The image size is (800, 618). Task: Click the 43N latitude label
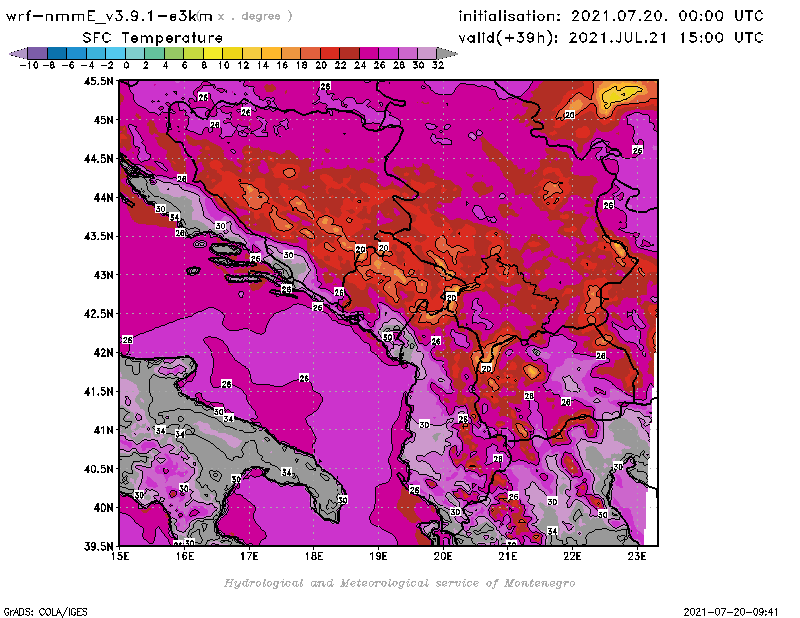[x=103, y=275]
